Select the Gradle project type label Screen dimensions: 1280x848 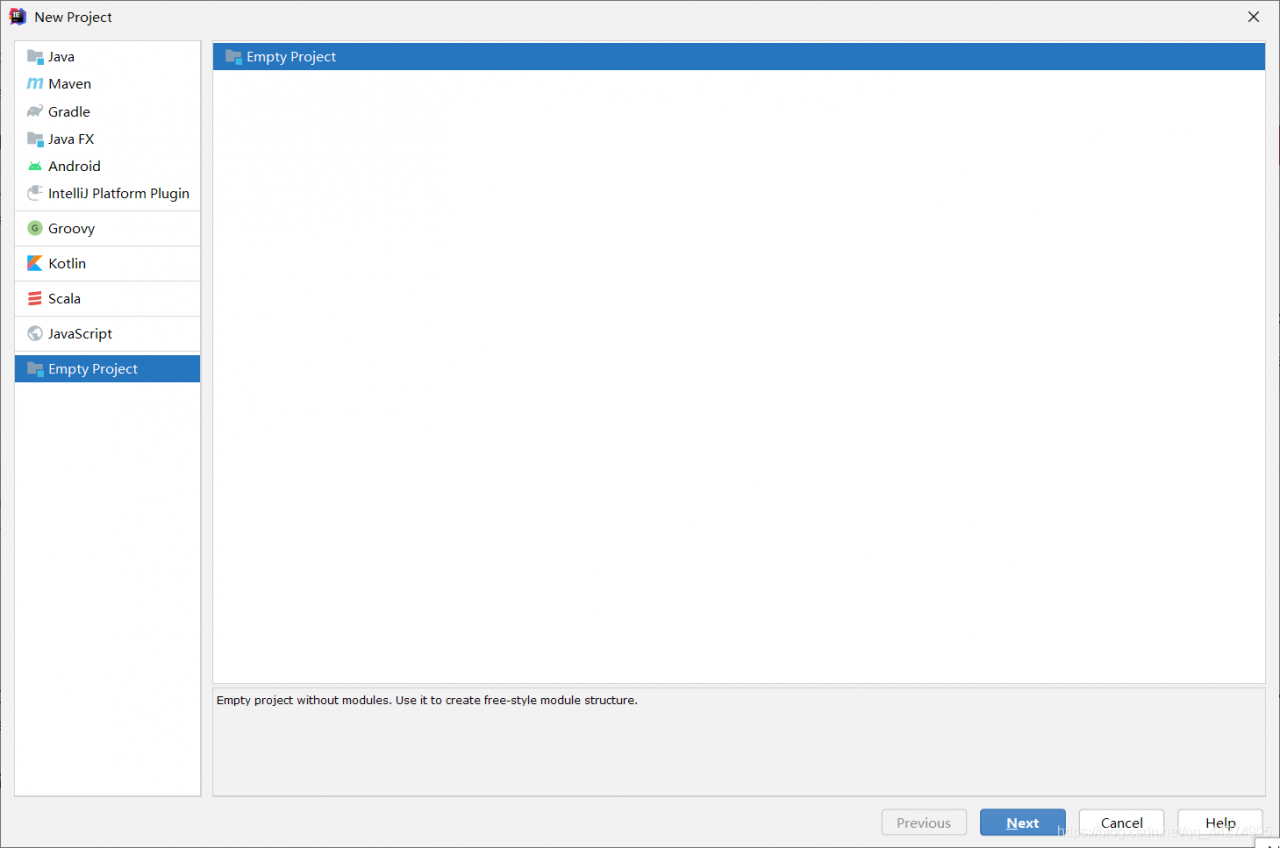[x=69, y=112]
